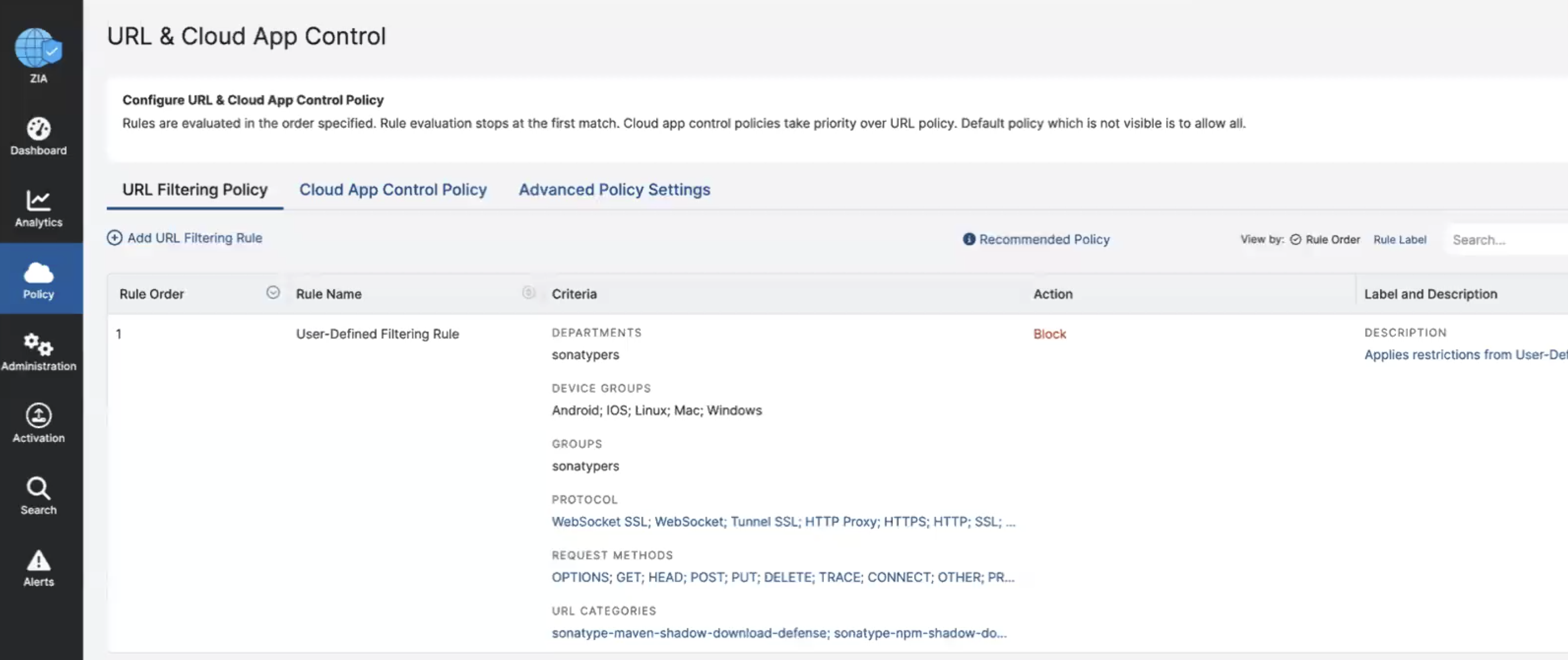Open the Activation upload icon
Image resolution: width=1568 pixels, height=660 pixels.
(38, 416)
